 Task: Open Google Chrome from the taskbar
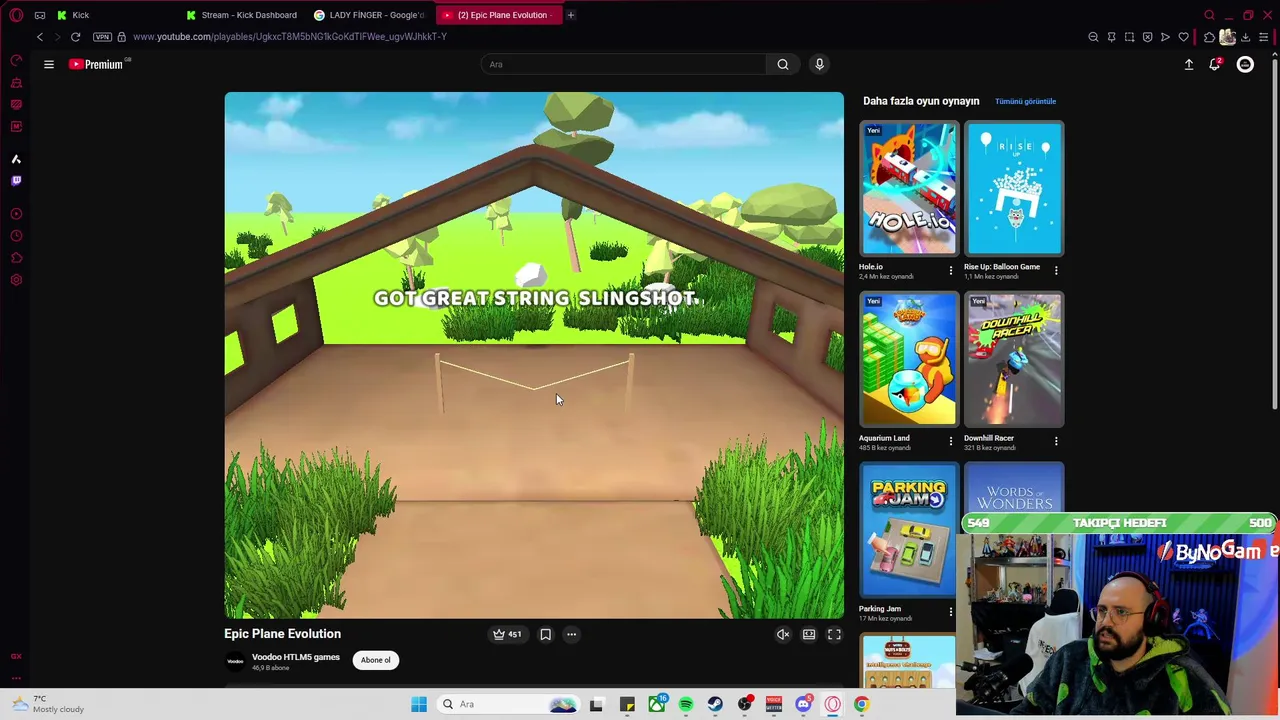point(861,704)
